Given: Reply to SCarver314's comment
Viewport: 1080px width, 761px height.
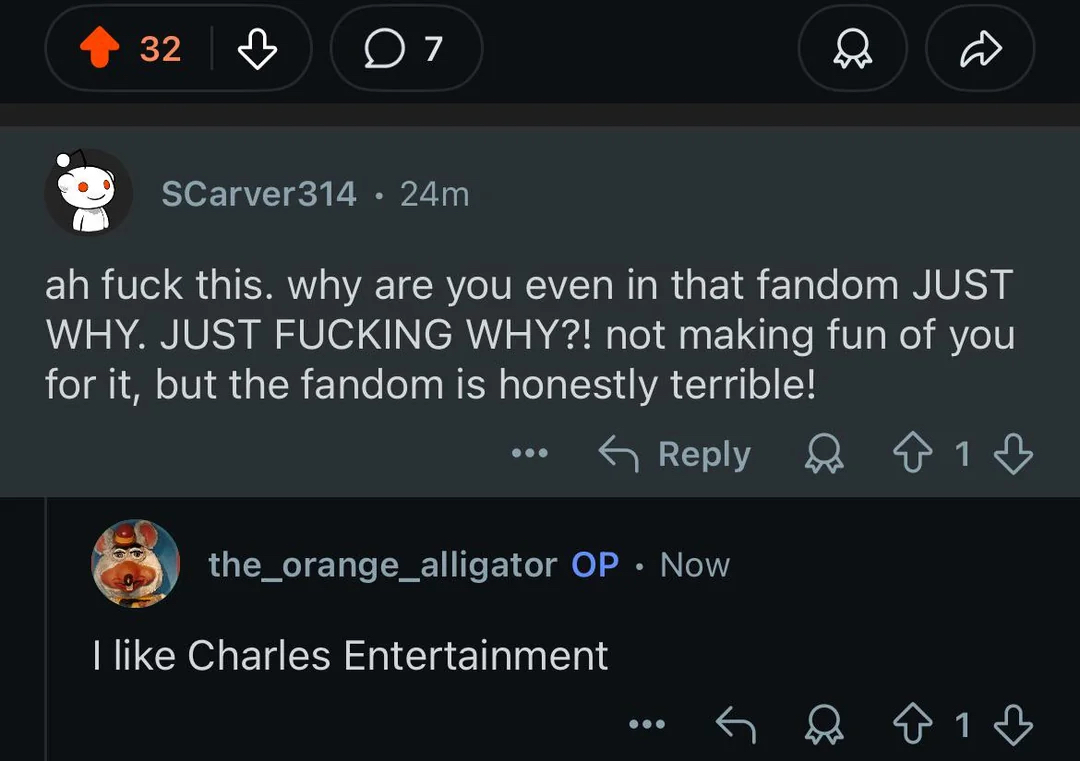Looking at the screenshot, I should click(x=675, y=454).
